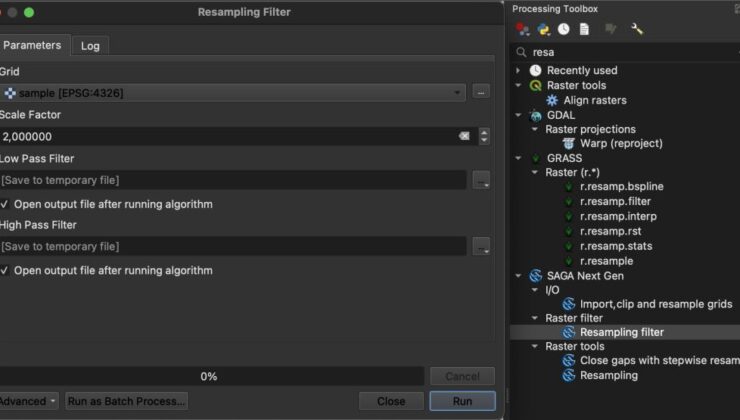The width and height of the screenshot is (740, 420).
Task: Open the Advanced options dropdown
Action: click(x=28, y=401)
